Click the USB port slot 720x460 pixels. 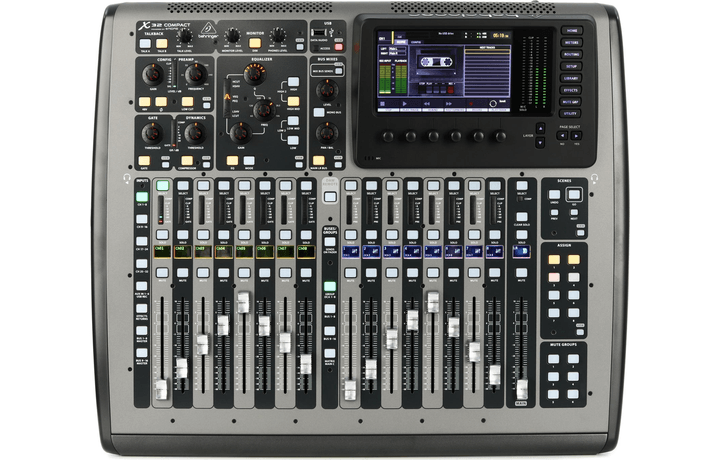click(319, 33)
